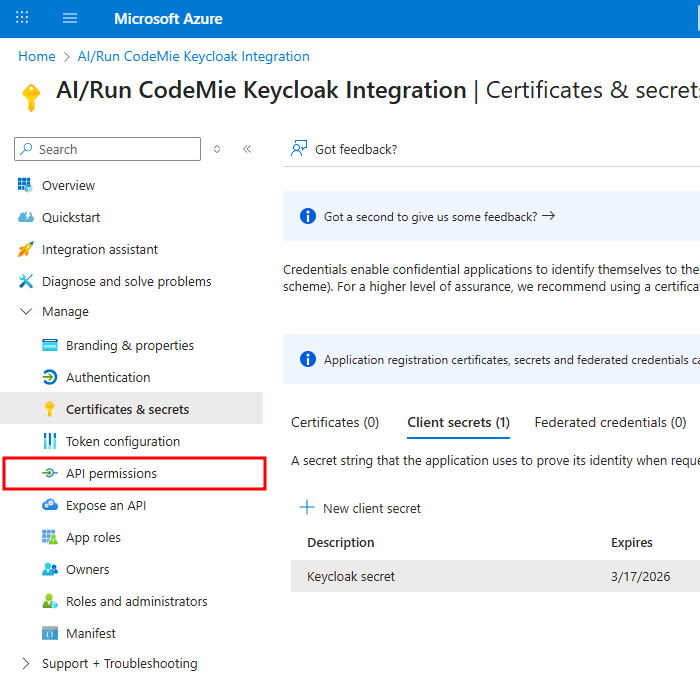Click the App roles icon
Screen dimensions: 700x700
click(x=50, y=537)
